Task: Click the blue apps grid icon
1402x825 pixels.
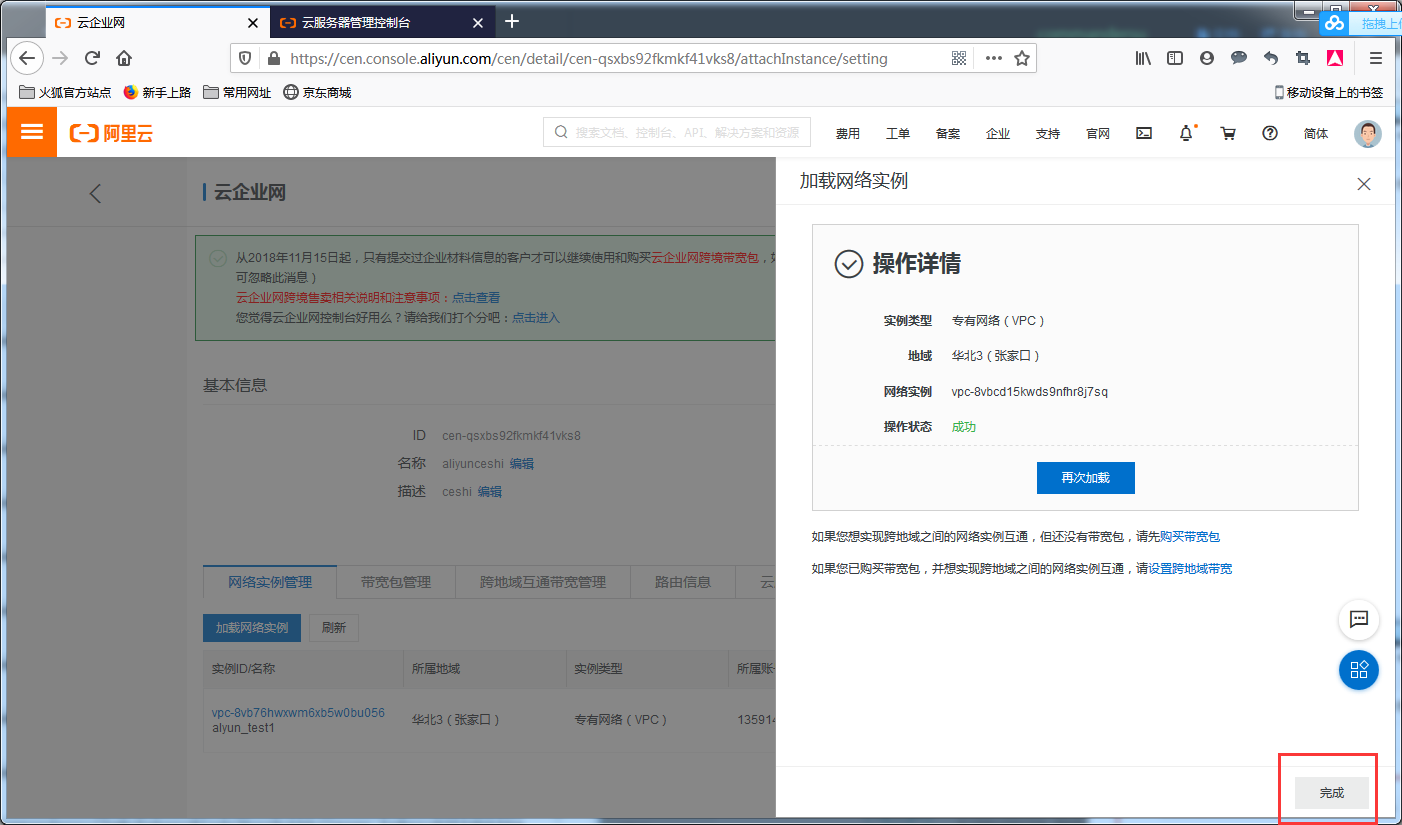Action: 1358,670
